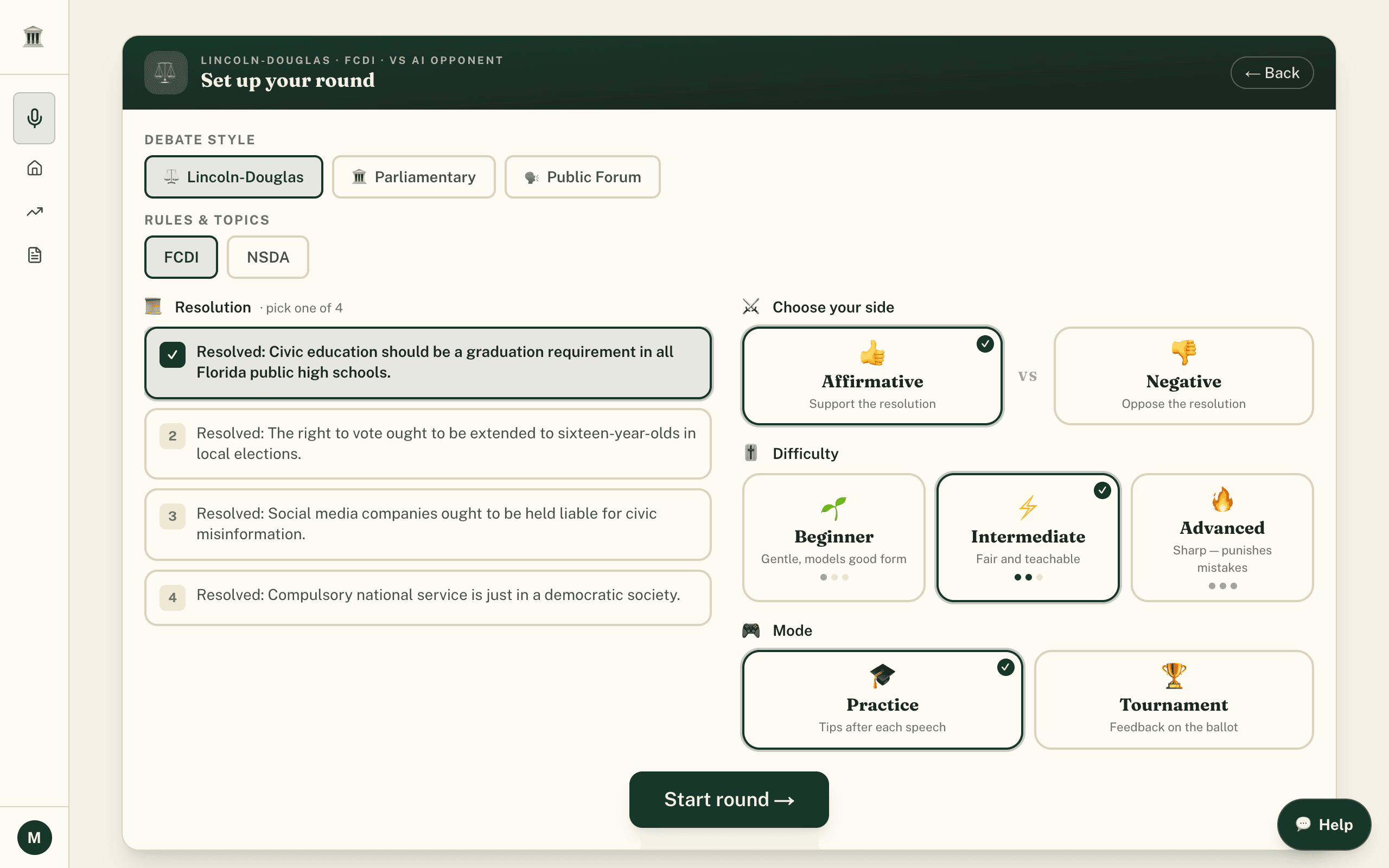Screen dimensions: 1389x868
Task: Switch debate style to Parliamentary
Action: pos(413,177)
